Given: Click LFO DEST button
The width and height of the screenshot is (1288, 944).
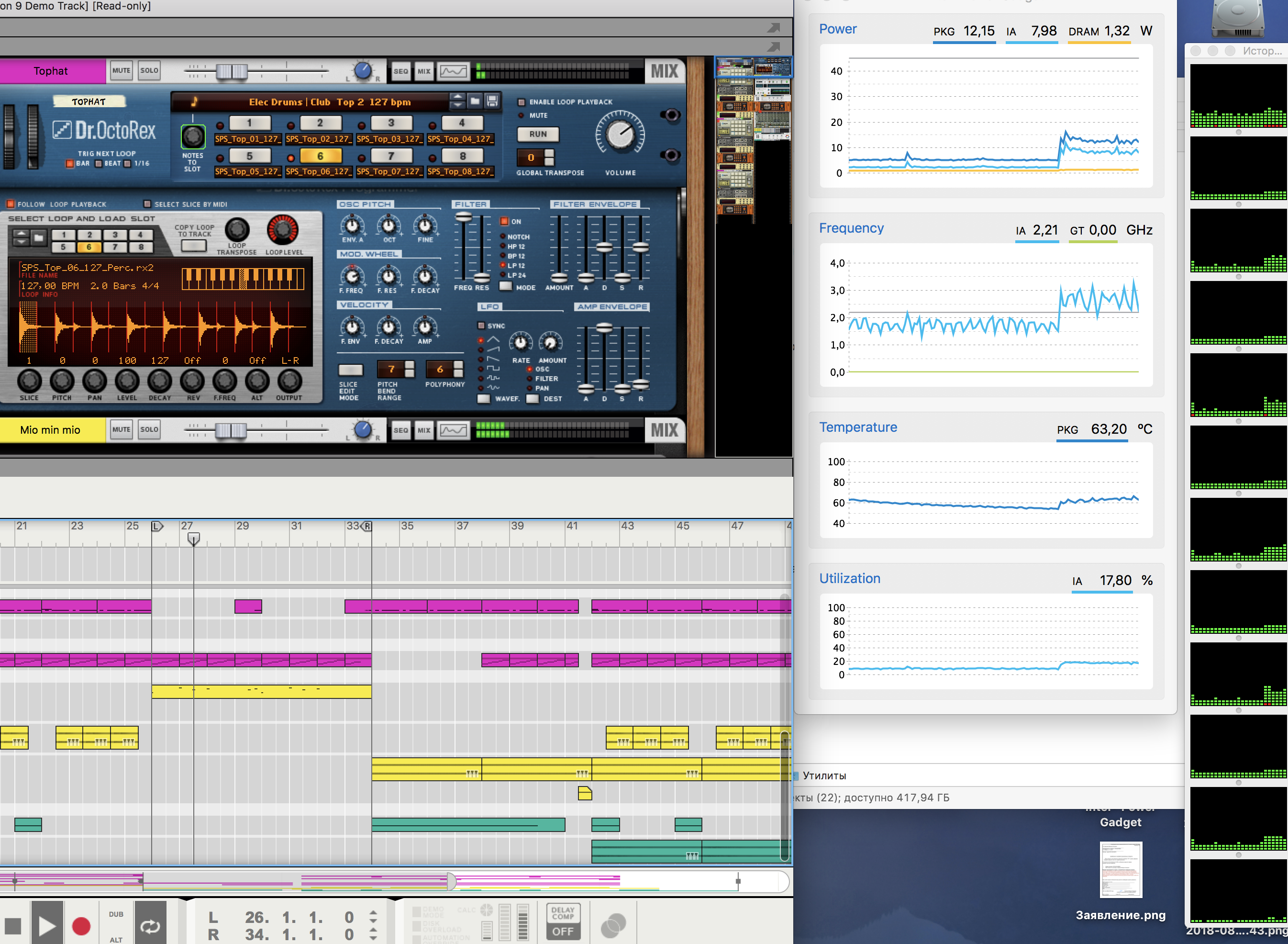Looking at the screenshot, I should tap(533, 398).
